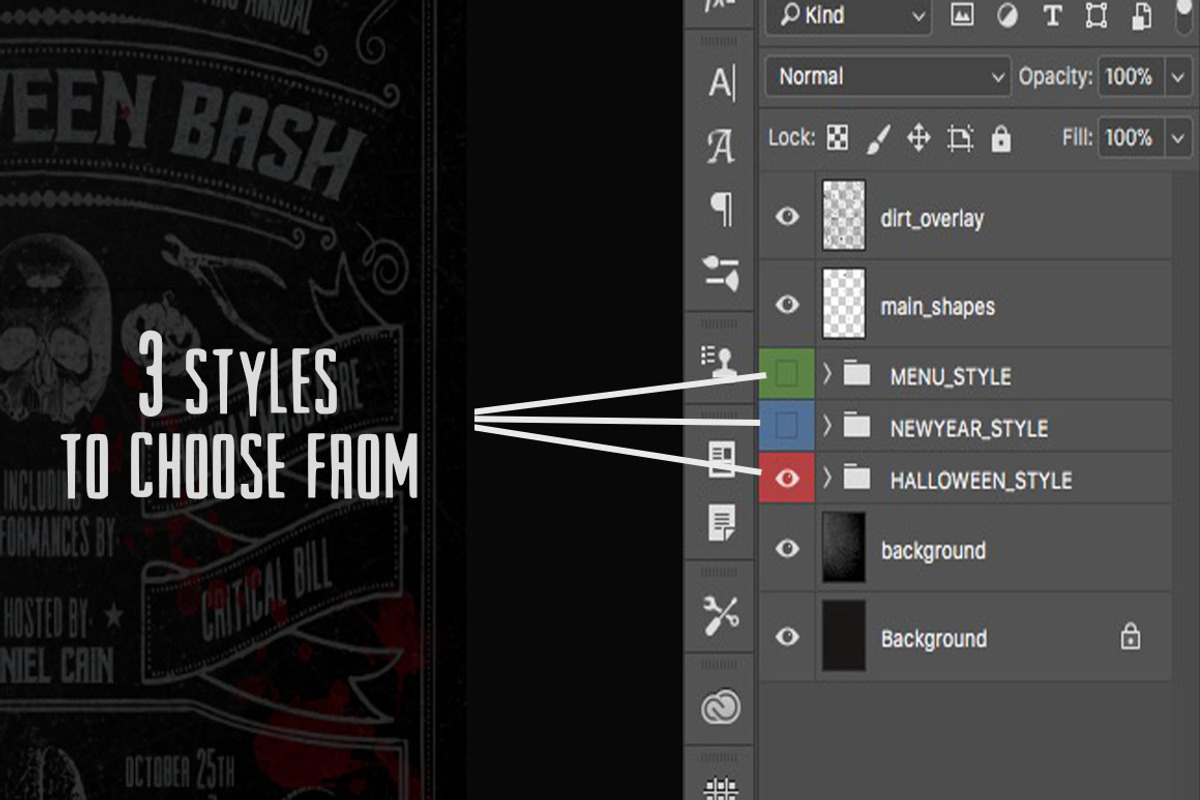Select the NEWYEAR_STYLE group name

pos(969,428)
